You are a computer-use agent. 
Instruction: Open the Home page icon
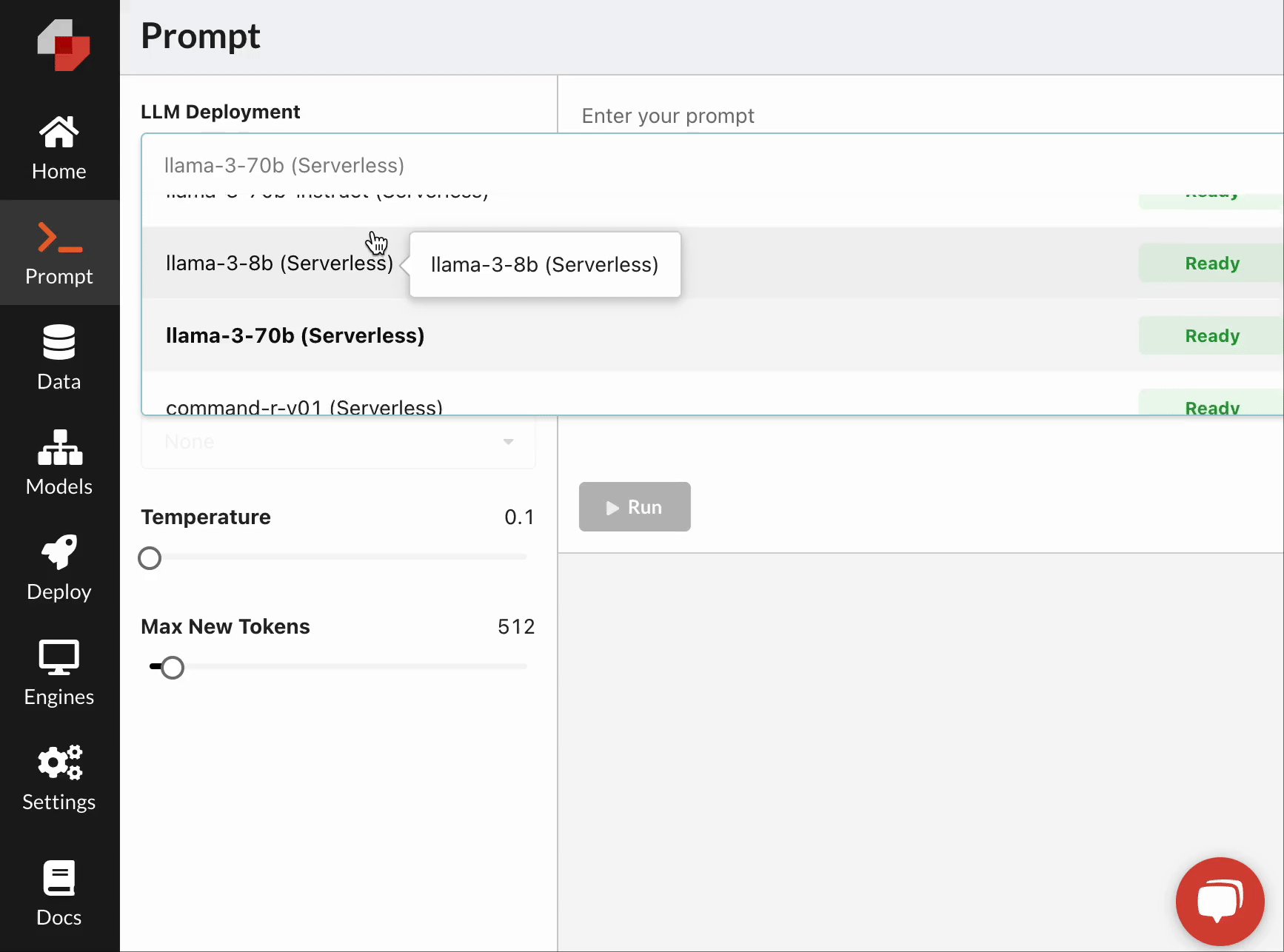(x=59, y=133)
